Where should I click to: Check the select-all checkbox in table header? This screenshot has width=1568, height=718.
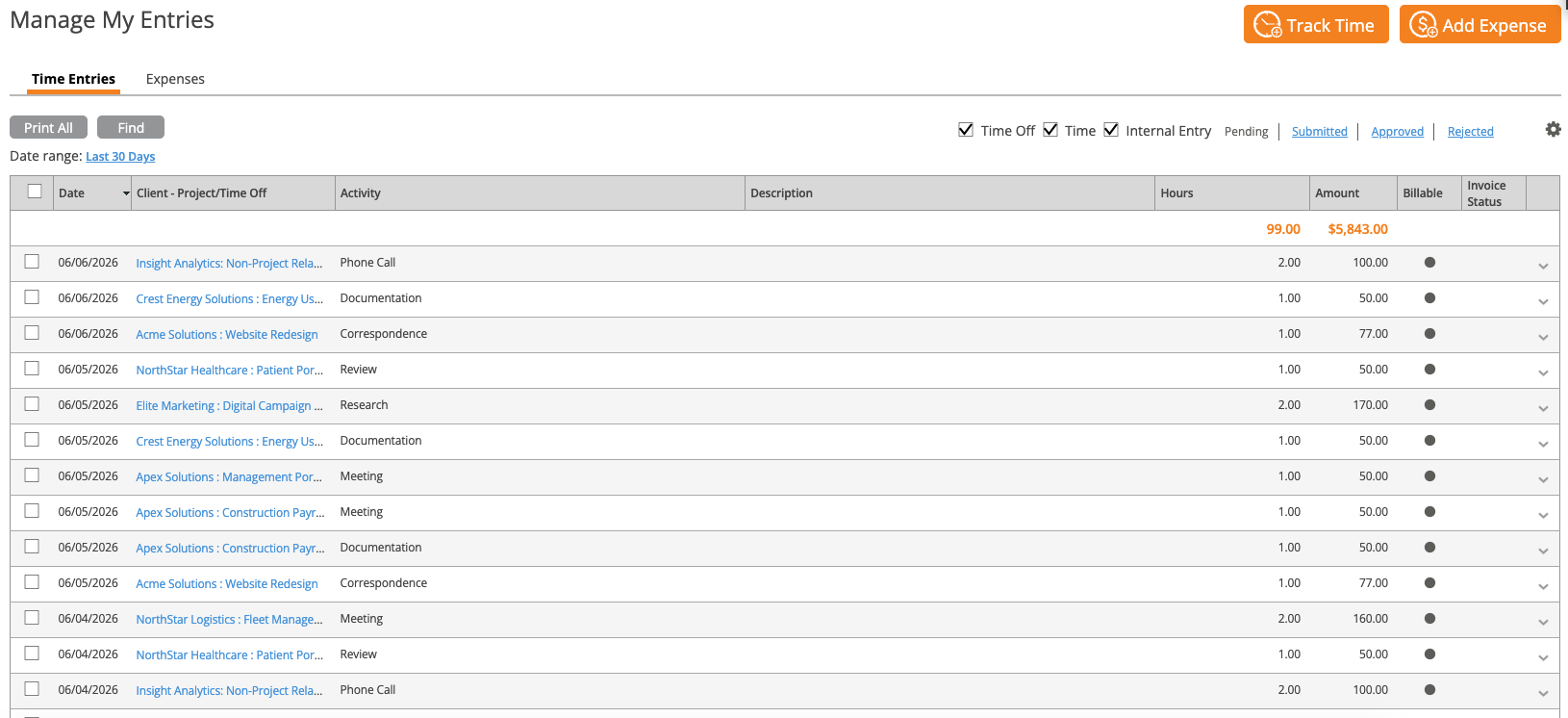(x=35, y=192)
